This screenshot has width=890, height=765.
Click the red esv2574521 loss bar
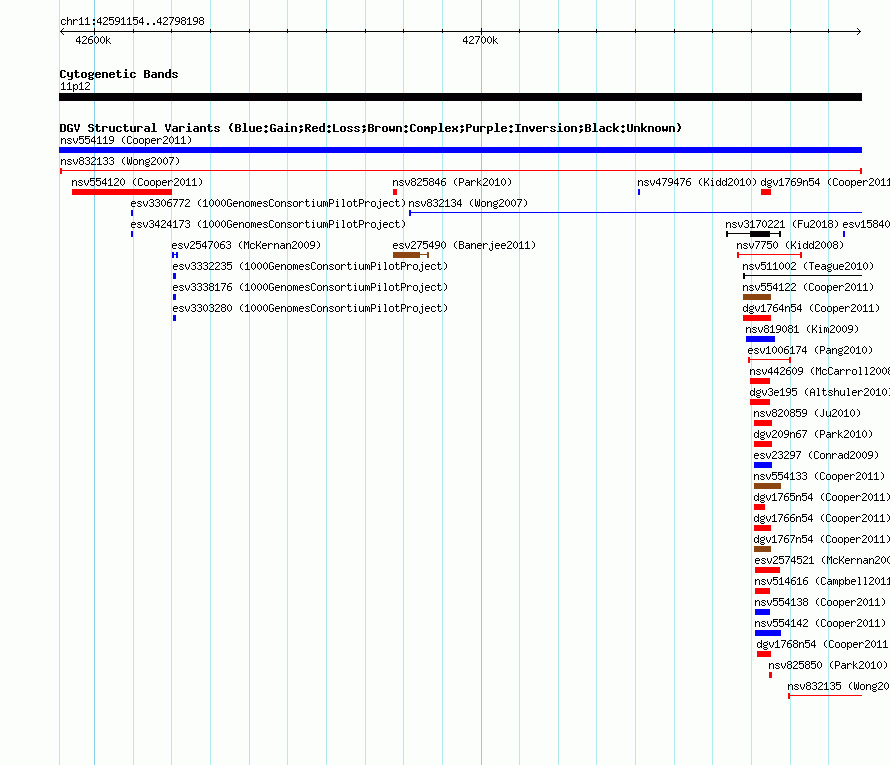[x=767, y=570]
